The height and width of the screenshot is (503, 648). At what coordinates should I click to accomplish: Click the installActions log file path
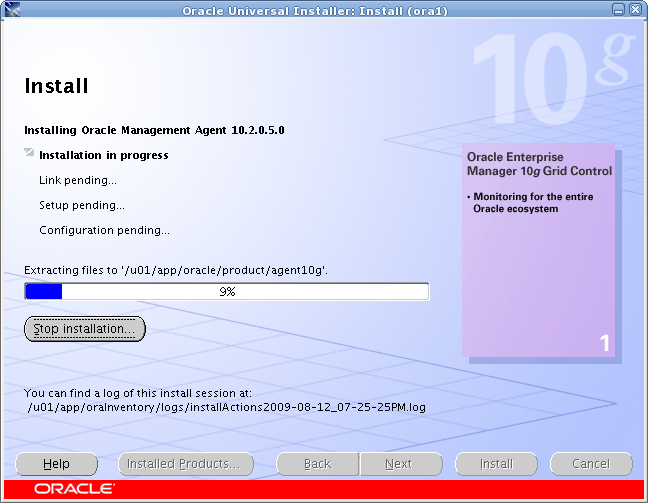click(x=226, y=408)
